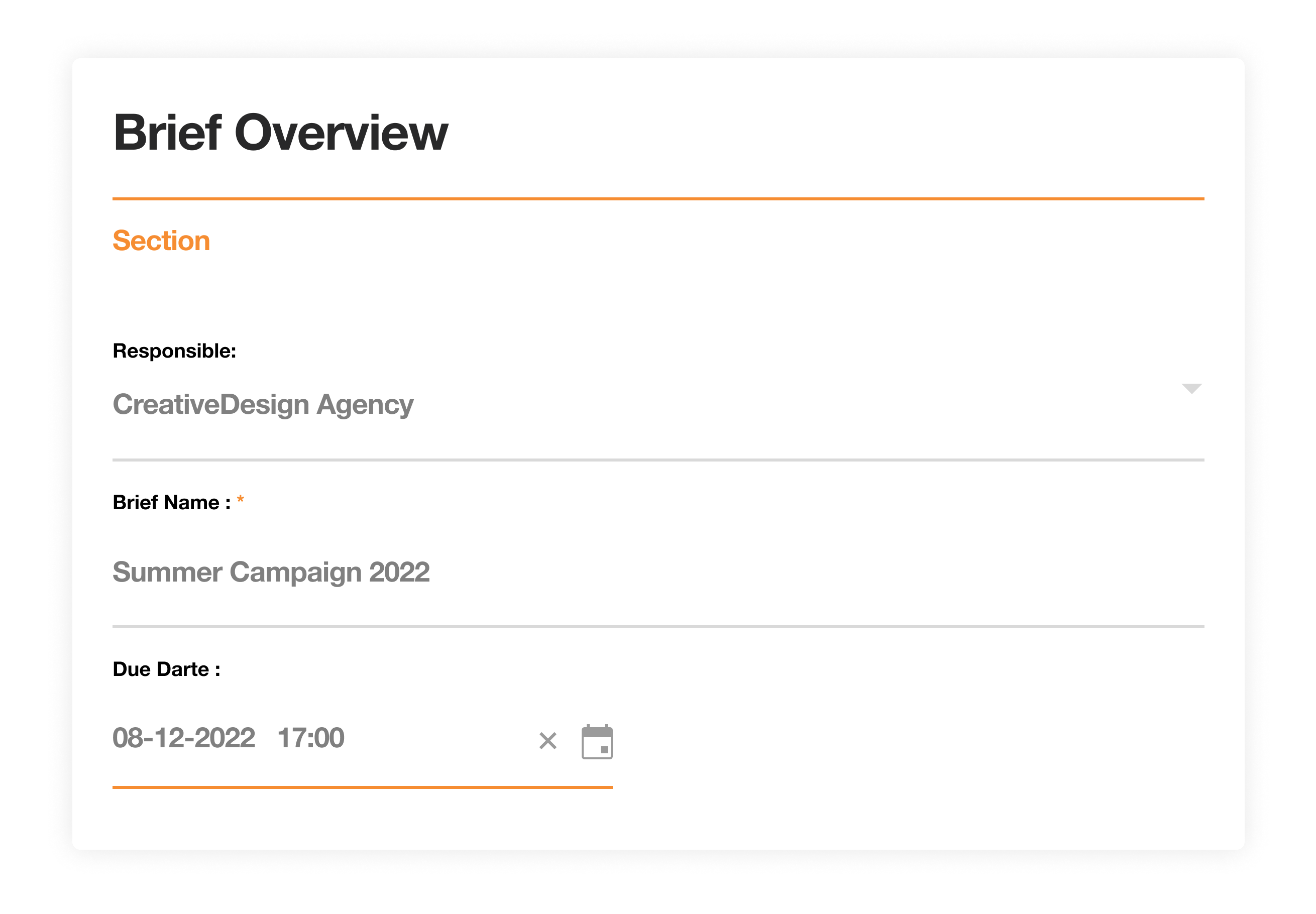The width and height of the screenshot is (1316, 914).
Task: Click the Brief Overview title
Action: point(281,132)
